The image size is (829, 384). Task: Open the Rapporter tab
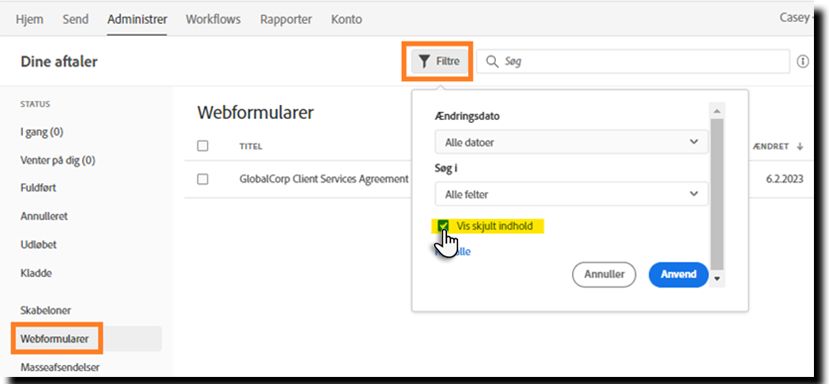coord(286,20)
